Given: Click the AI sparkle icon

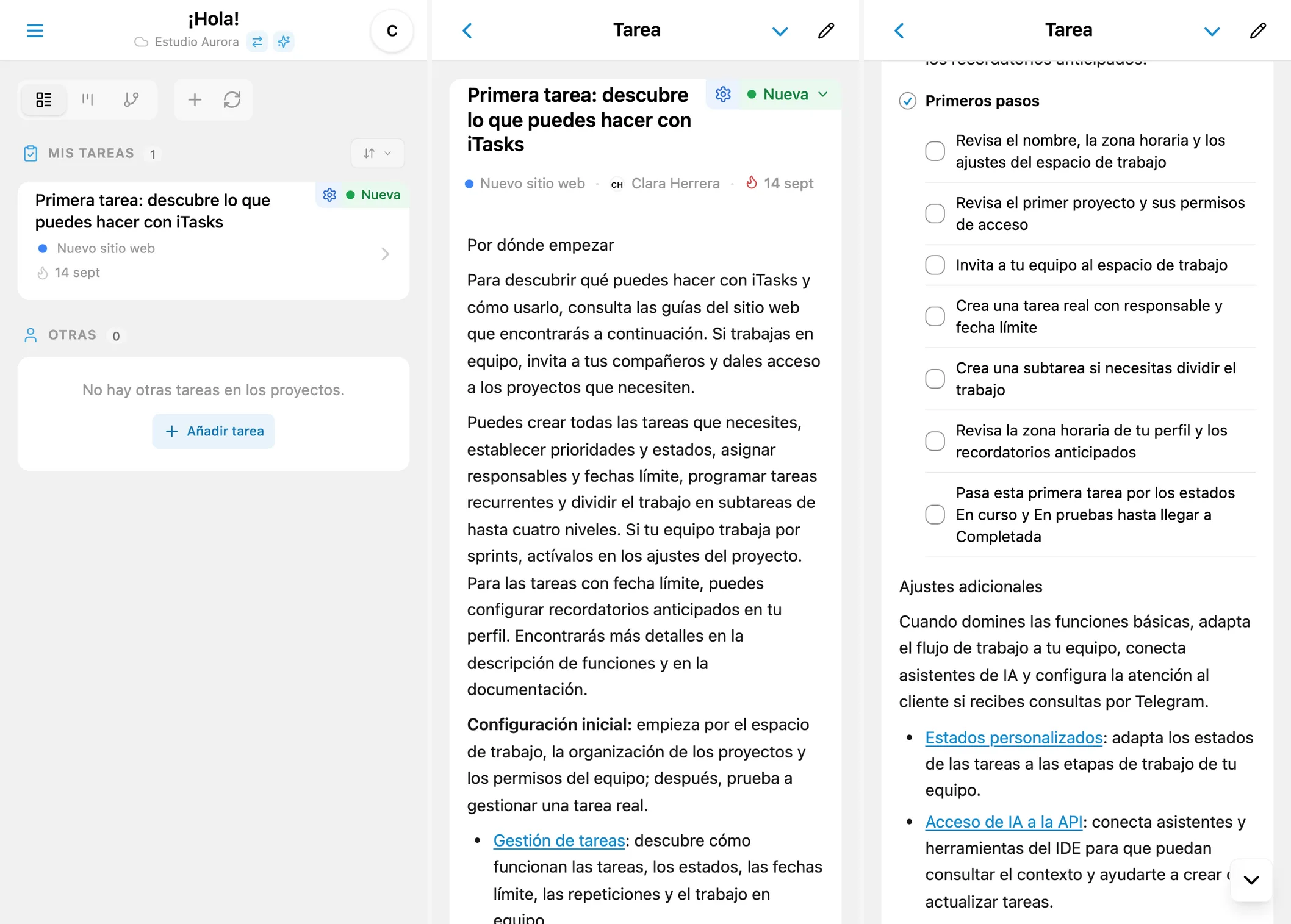Looking at the screenshot, I should [x=284, y=41].
